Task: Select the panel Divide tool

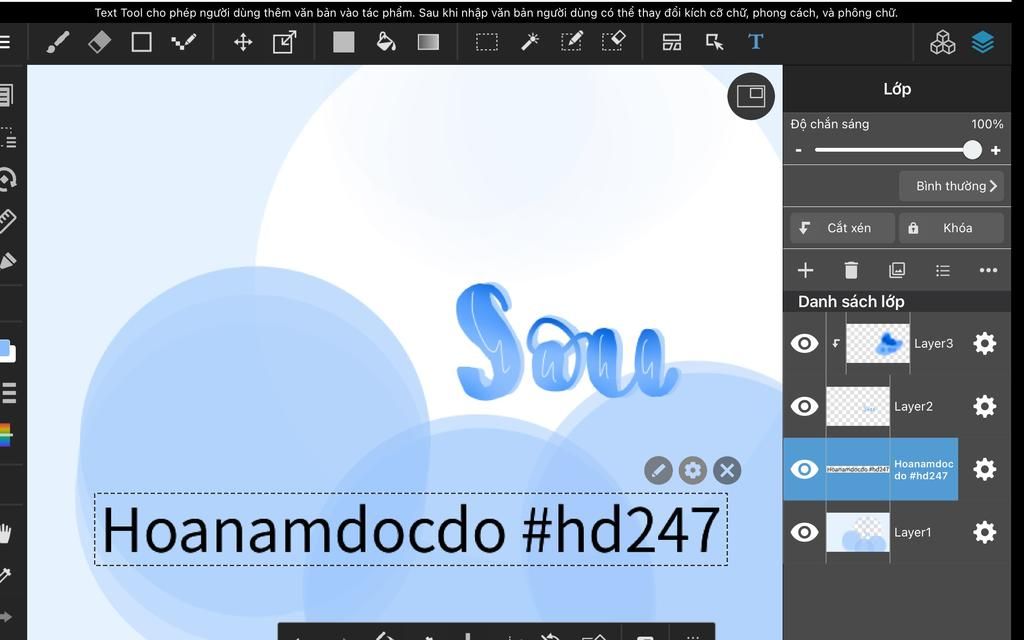Action: 672,42
